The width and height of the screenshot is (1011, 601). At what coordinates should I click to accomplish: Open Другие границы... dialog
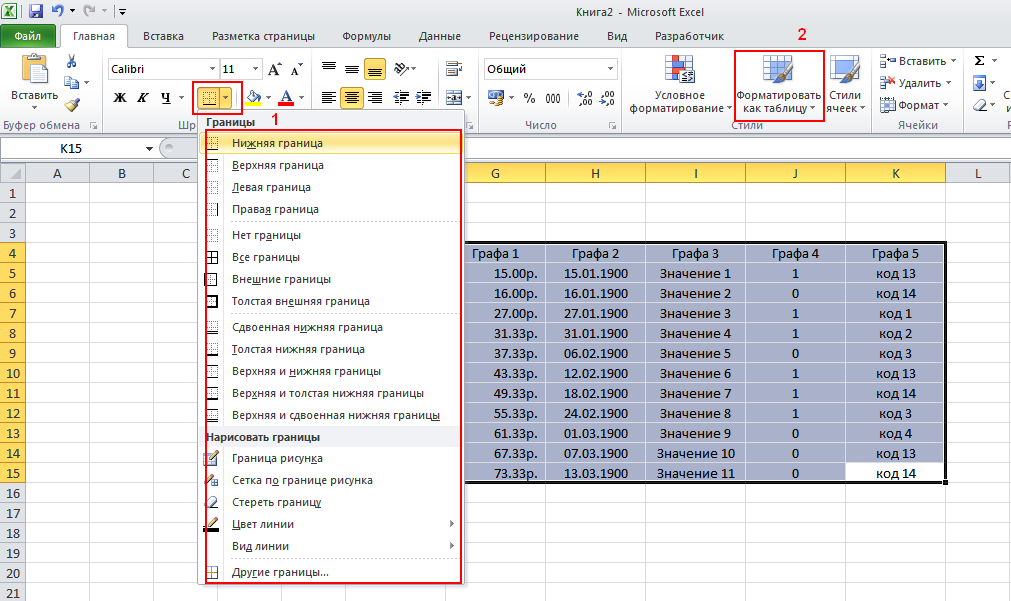pyautogui.click(x=333, y=573)
